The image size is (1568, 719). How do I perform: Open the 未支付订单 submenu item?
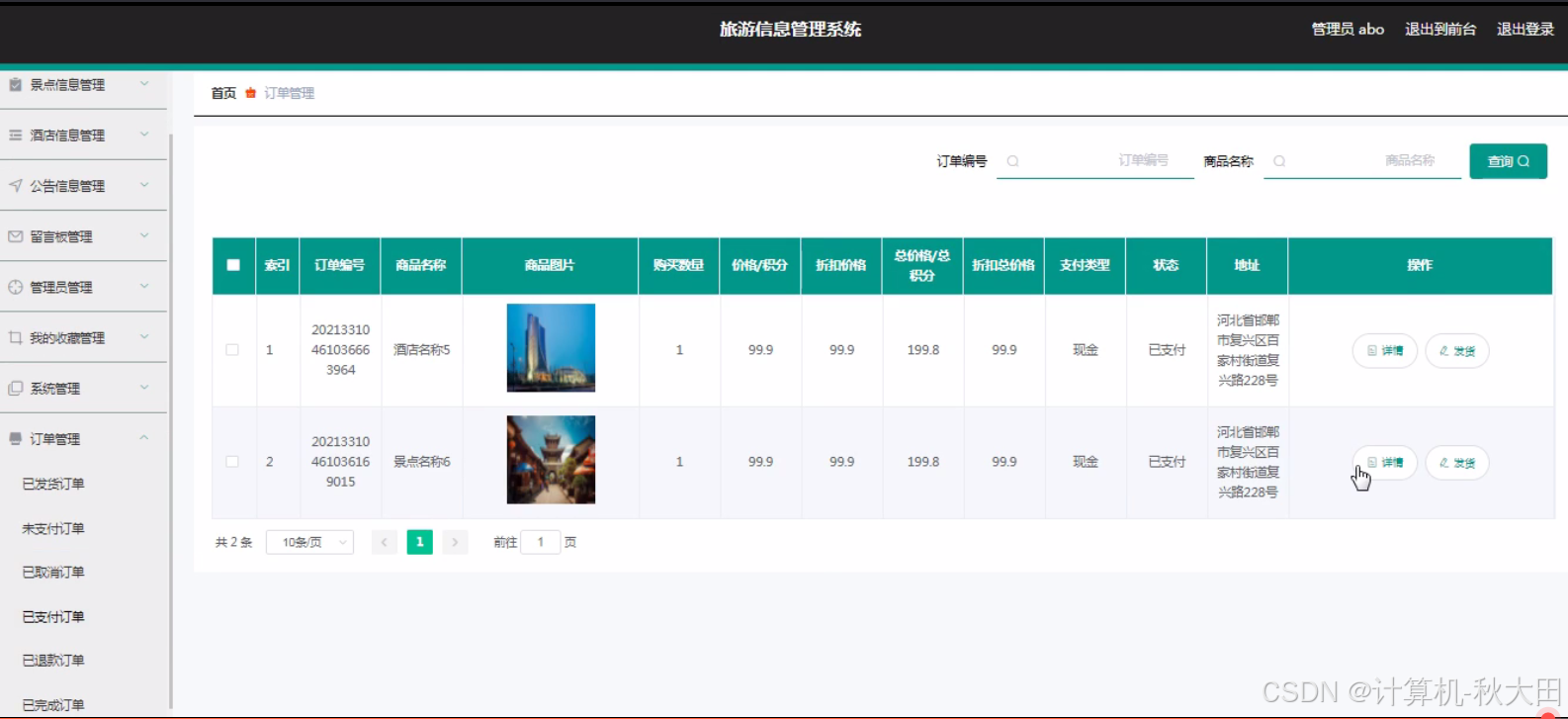tap(53, 528)
